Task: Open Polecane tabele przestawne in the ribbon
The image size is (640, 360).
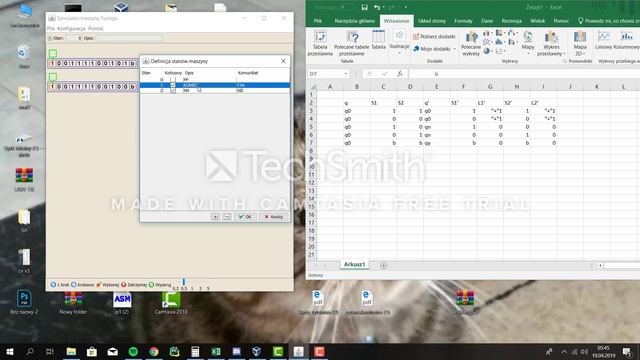Action: point(351,43)
